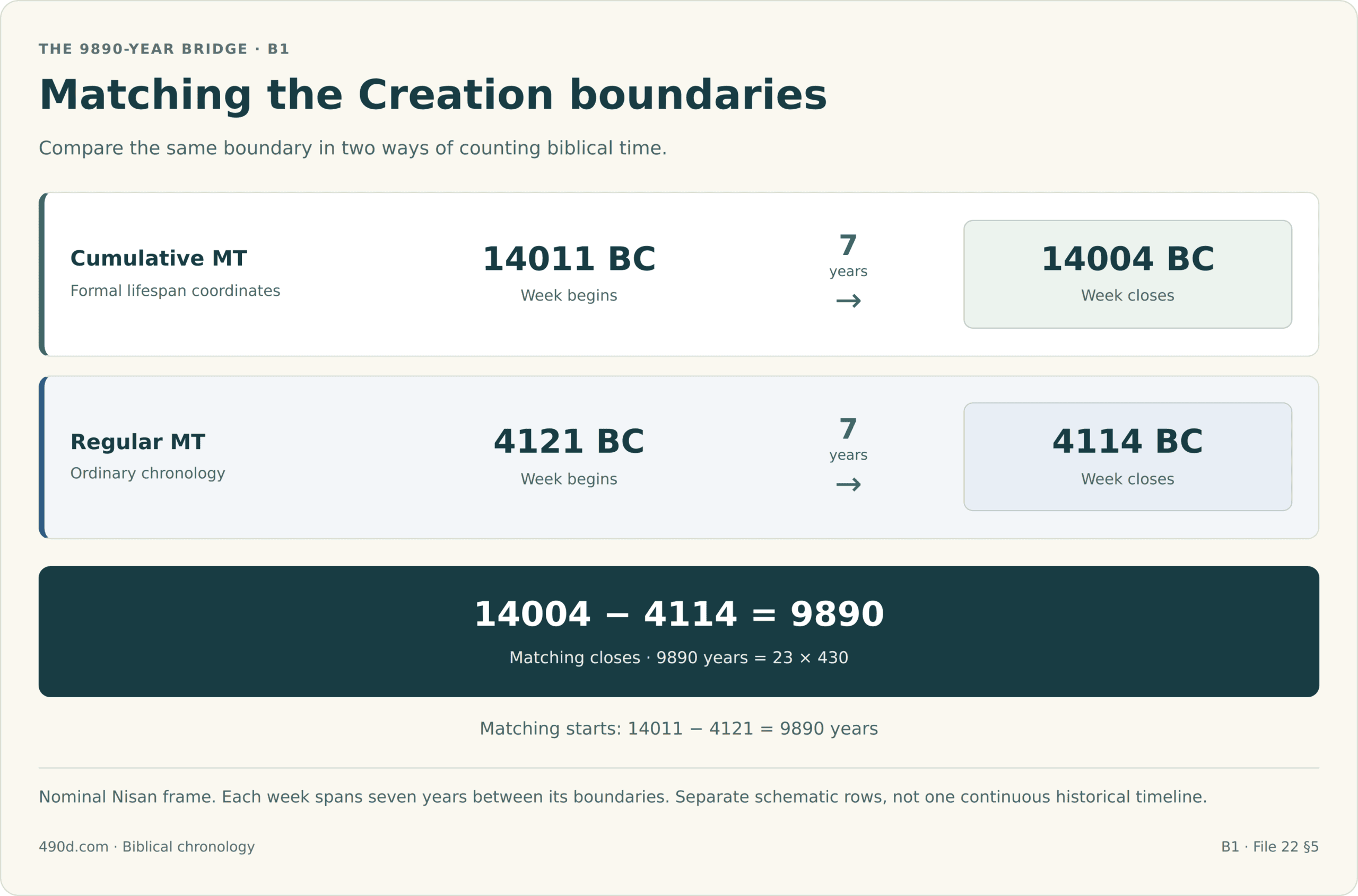Screen dimensions: 1358x896
Task: Click the subtitle 'Compare the same boundary…'
Action: [353, 148]
